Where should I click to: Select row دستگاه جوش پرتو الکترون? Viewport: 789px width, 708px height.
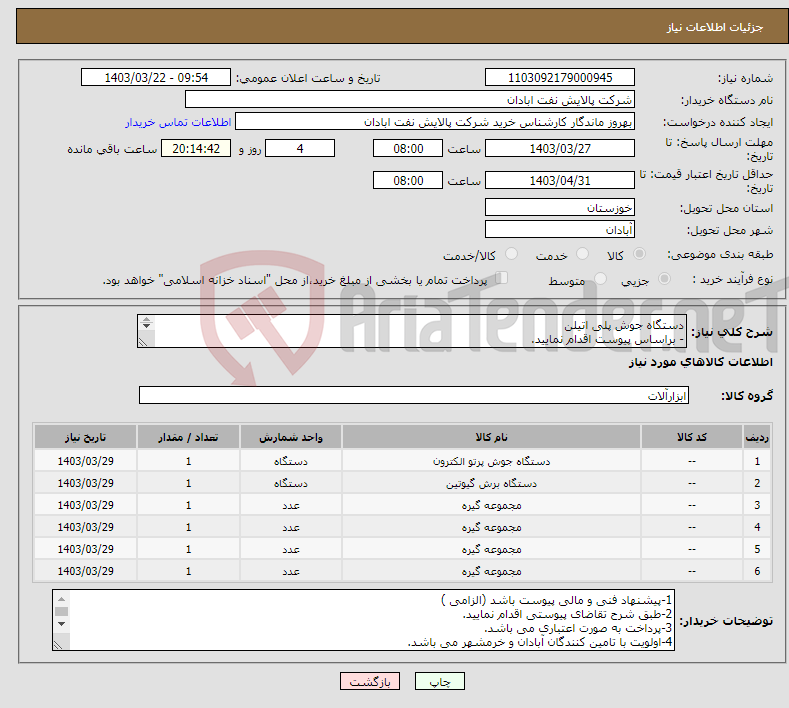pyautogui.click(x=403, y=461)
